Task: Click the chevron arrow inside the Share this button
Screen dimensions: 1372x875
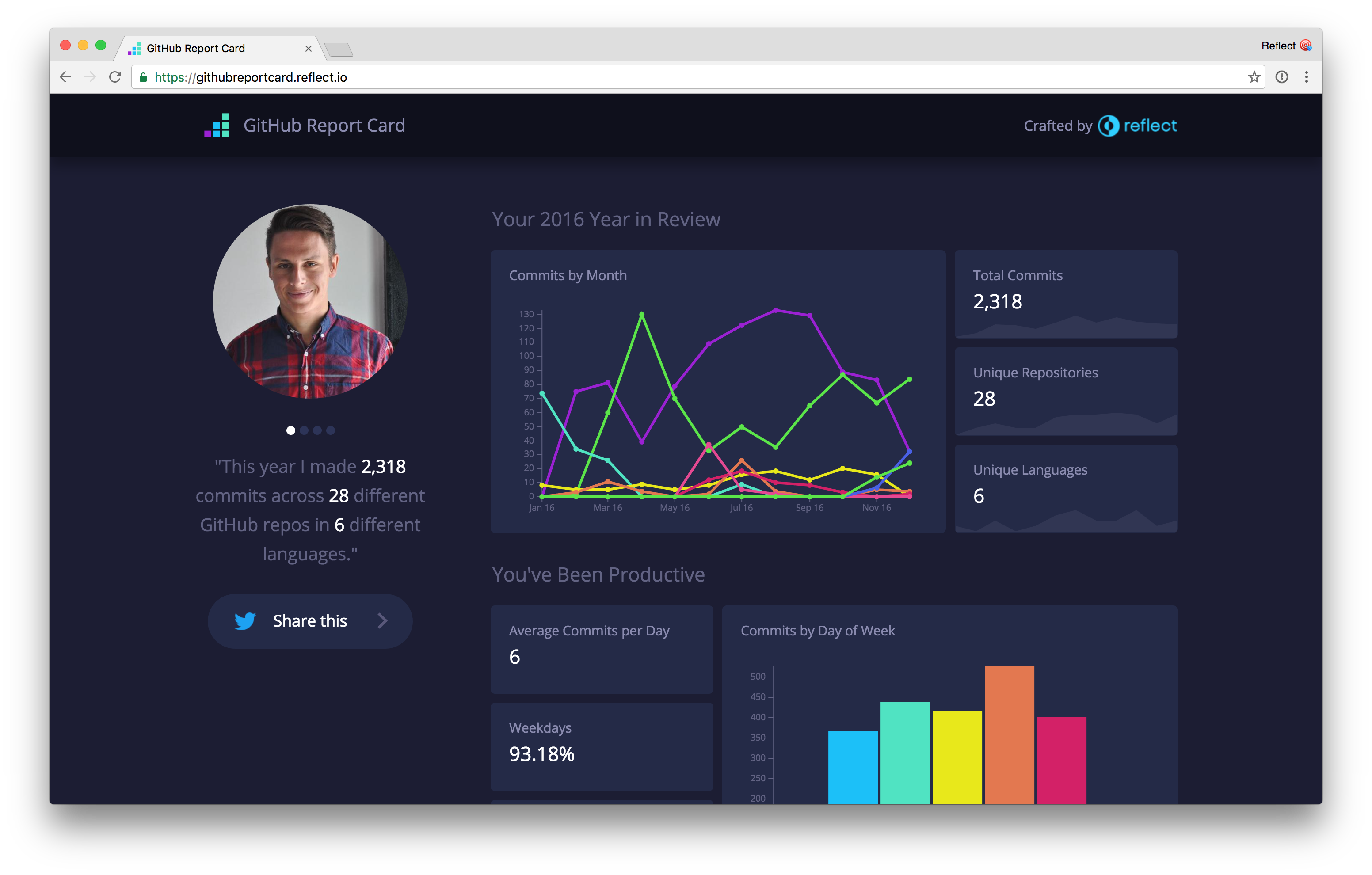Action: 382,621
